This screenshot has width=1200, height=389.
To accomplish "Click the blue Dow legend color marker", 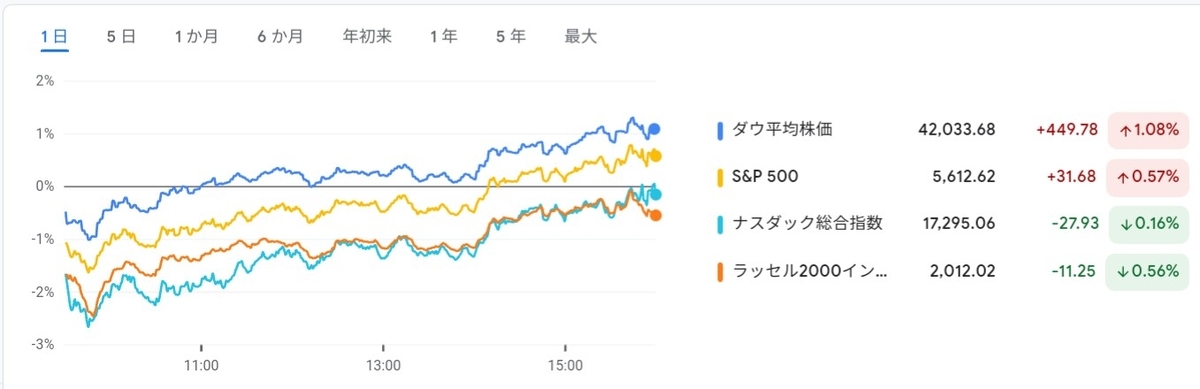I will tap(720, 129).
